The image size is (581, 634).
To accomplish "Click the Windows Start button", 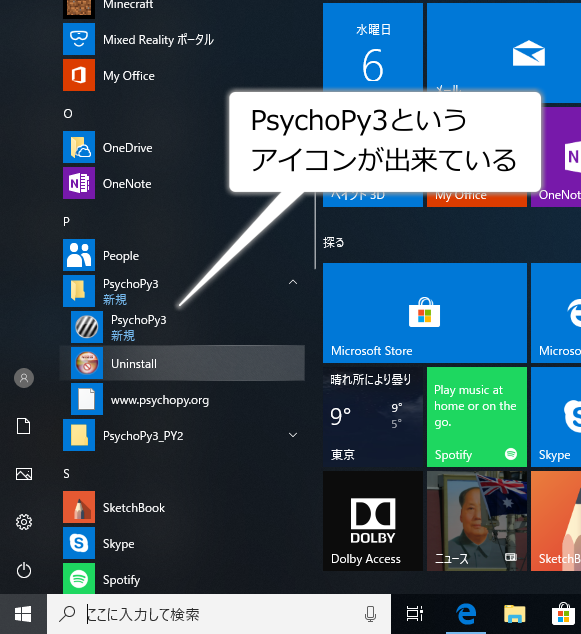I will coord(23,614).
